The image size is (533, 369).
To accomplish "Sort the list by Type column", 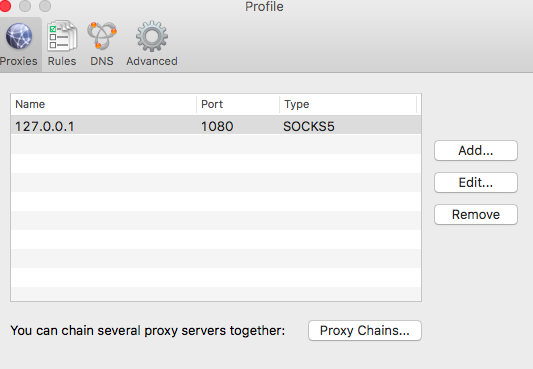I will (x=348, y=104).
